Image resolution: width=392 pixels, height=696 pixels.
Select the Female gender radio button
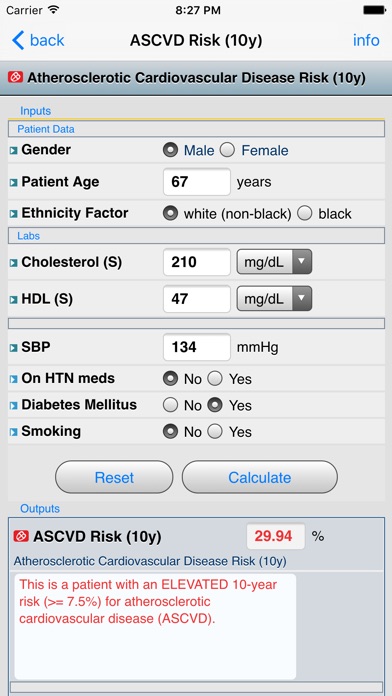[x=227, y=150]
